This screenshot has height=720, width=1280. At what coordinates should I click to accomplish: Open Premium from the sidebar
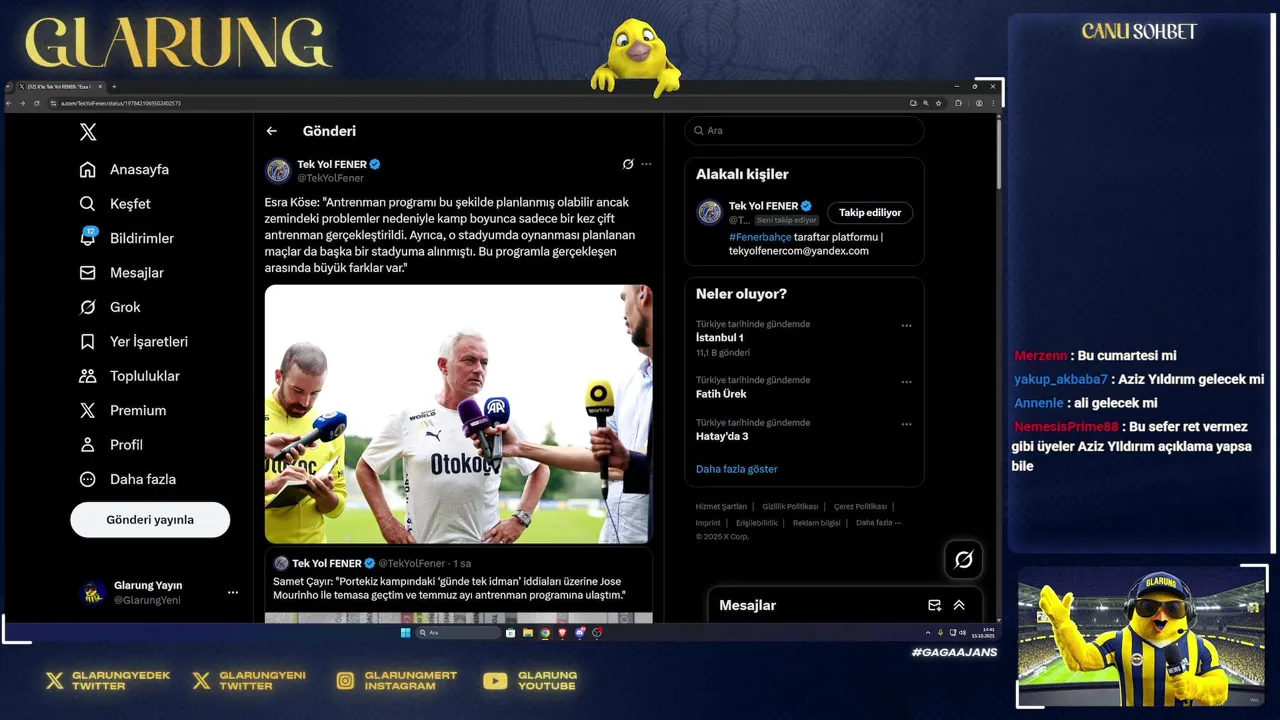(123, 411)
